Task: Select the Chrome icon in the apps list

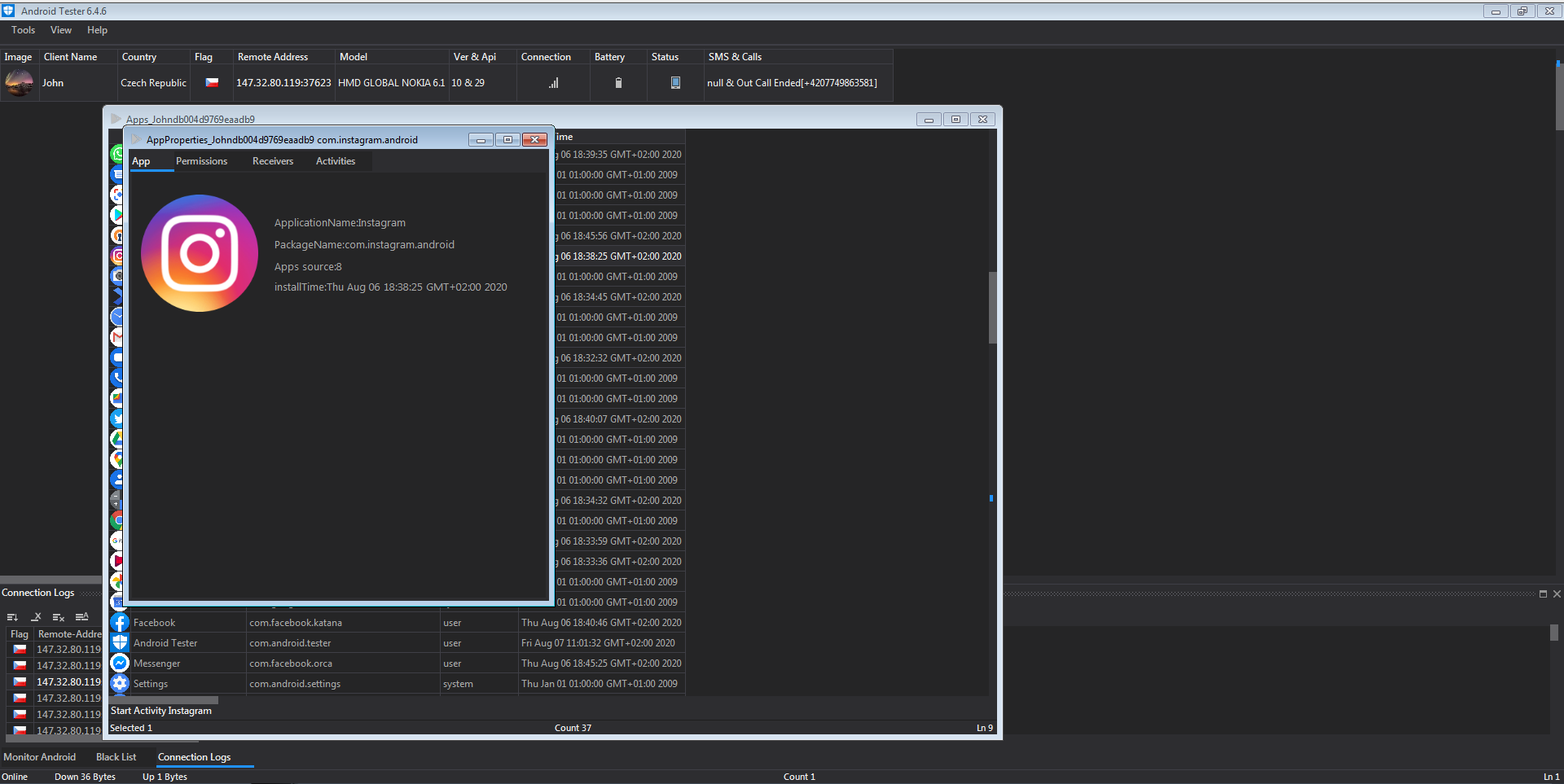Action: 117,520
